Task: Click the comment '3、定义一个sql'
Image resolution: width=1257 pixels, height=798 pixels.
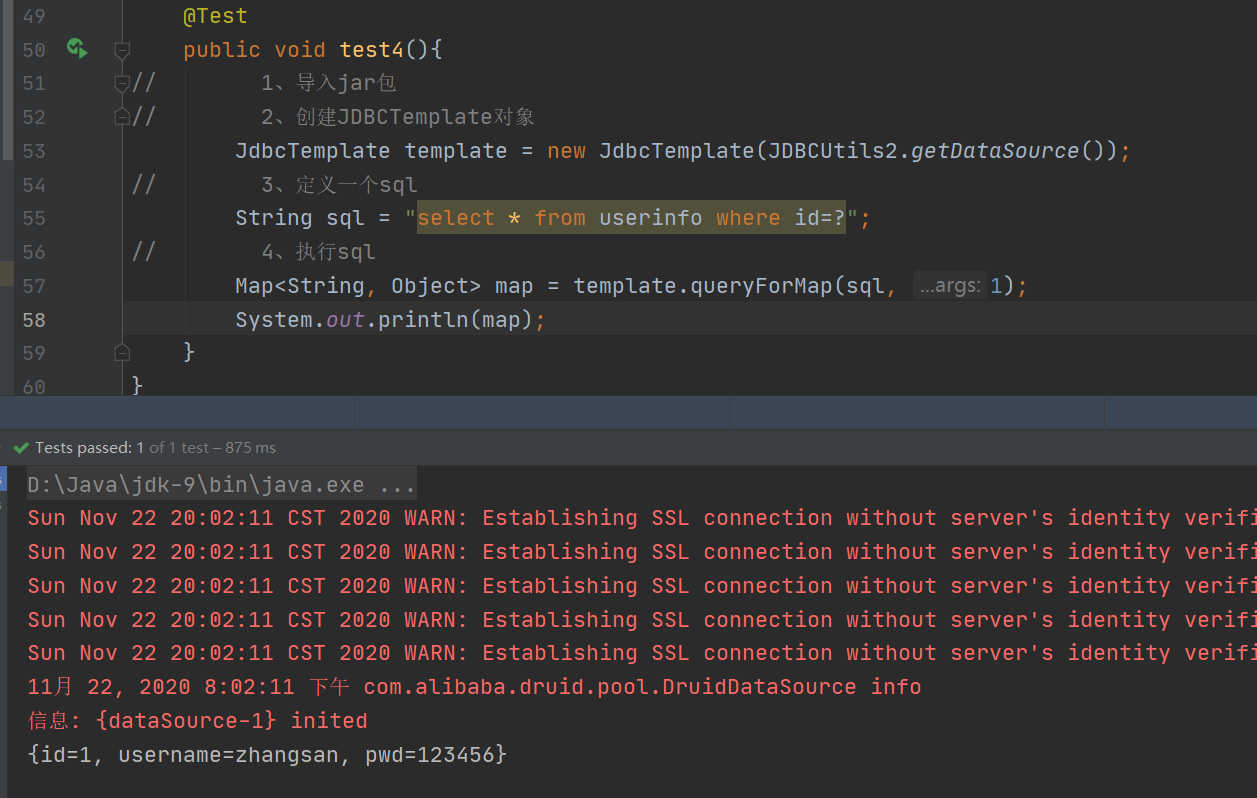Action: pos(339,185)
